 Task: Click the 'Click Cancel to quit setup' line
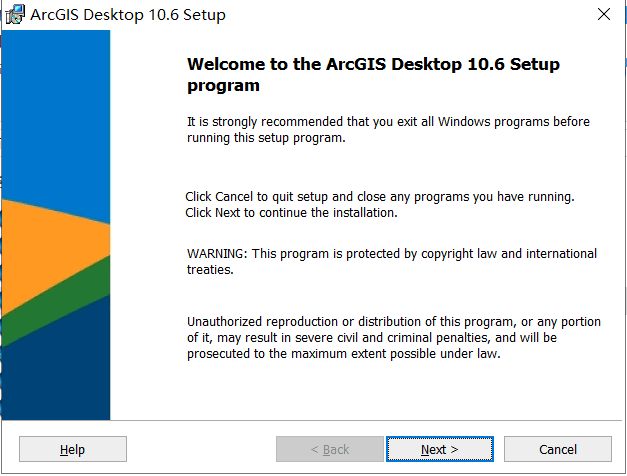[x=380, y=197]
